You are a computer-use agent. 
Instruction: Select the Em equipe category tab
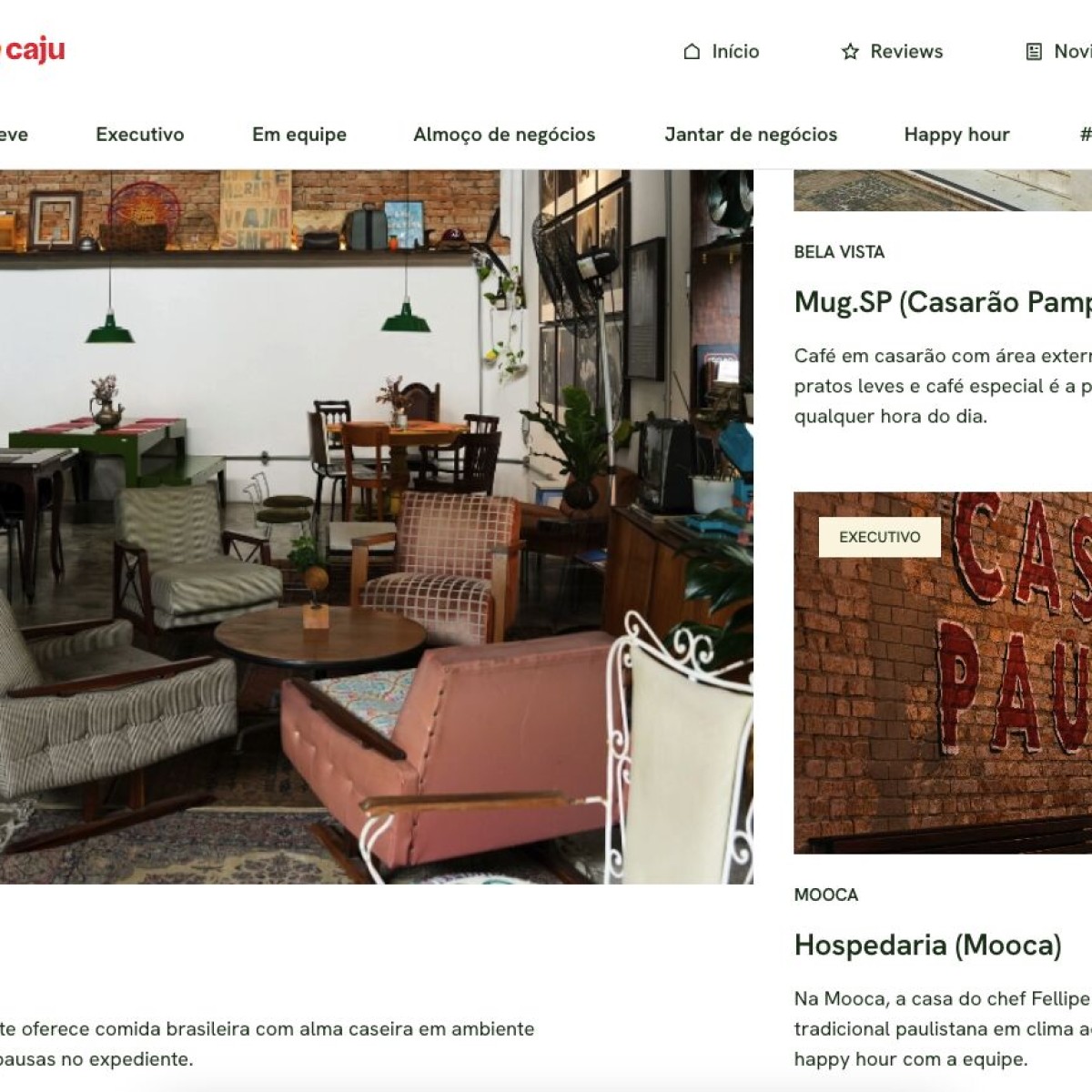coord(299,135)
